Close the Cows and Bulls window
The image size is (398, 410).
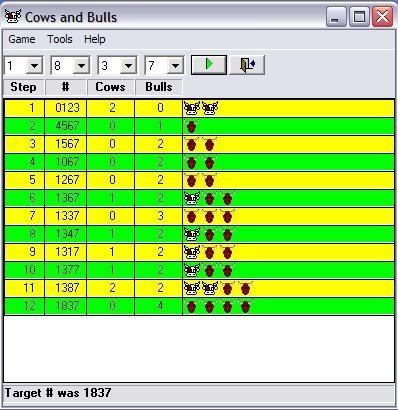(x=382, y=16)
